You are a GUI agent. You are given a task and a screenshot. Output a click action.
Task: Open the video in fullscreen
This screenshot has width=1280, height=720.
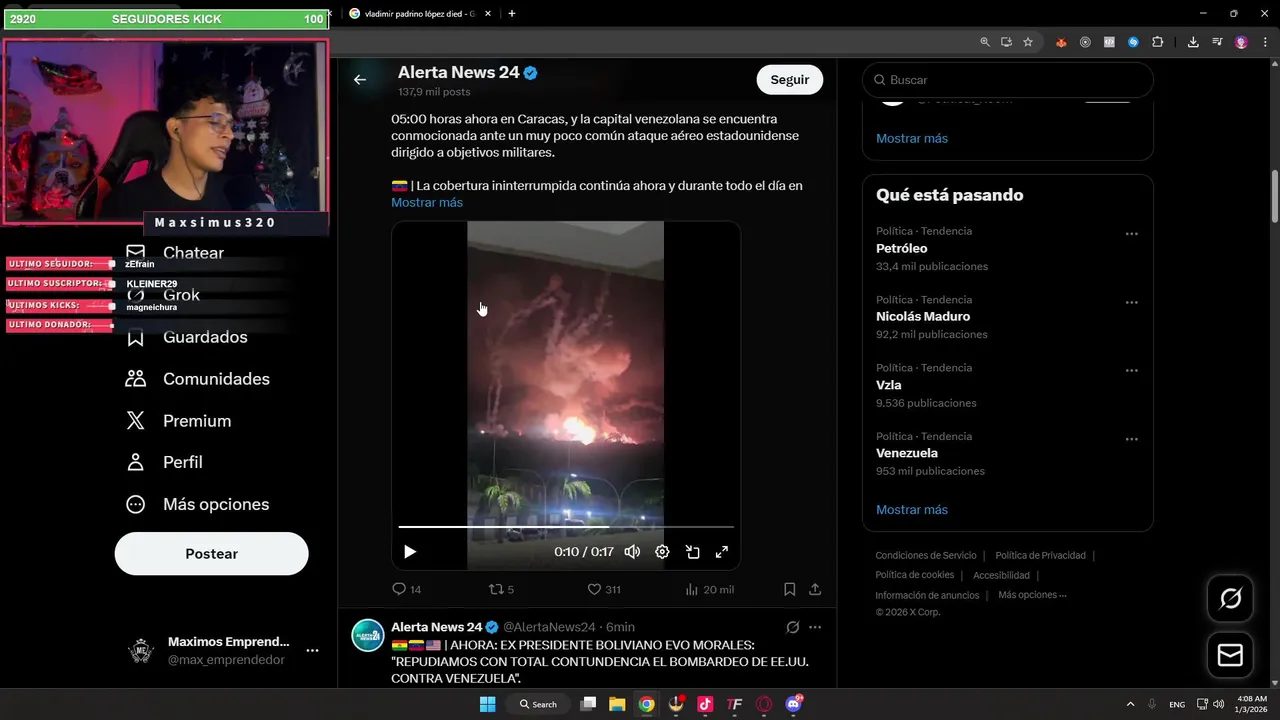pyautogui.click(x=722, y=552)
